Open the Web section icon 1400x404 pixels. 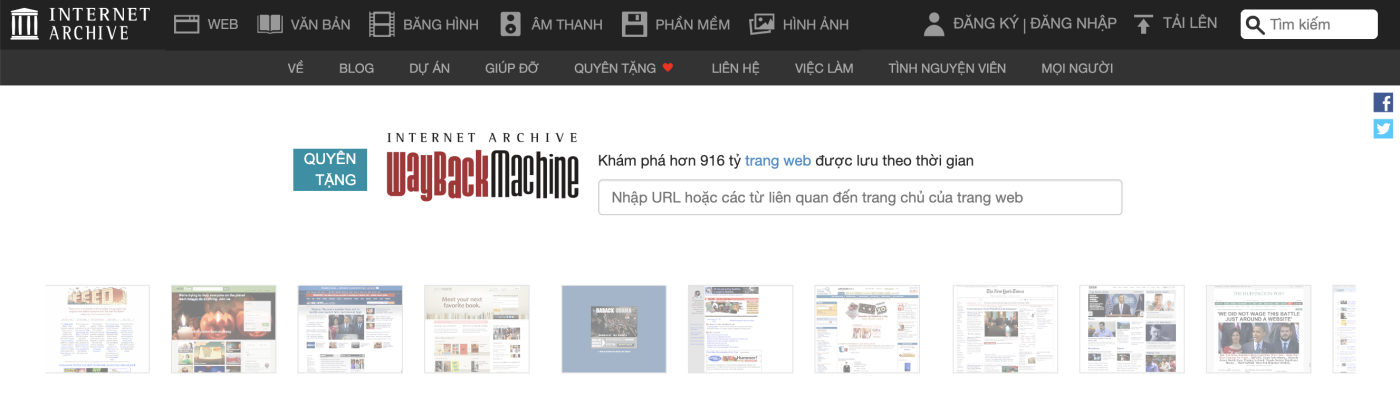coord(187,24)
